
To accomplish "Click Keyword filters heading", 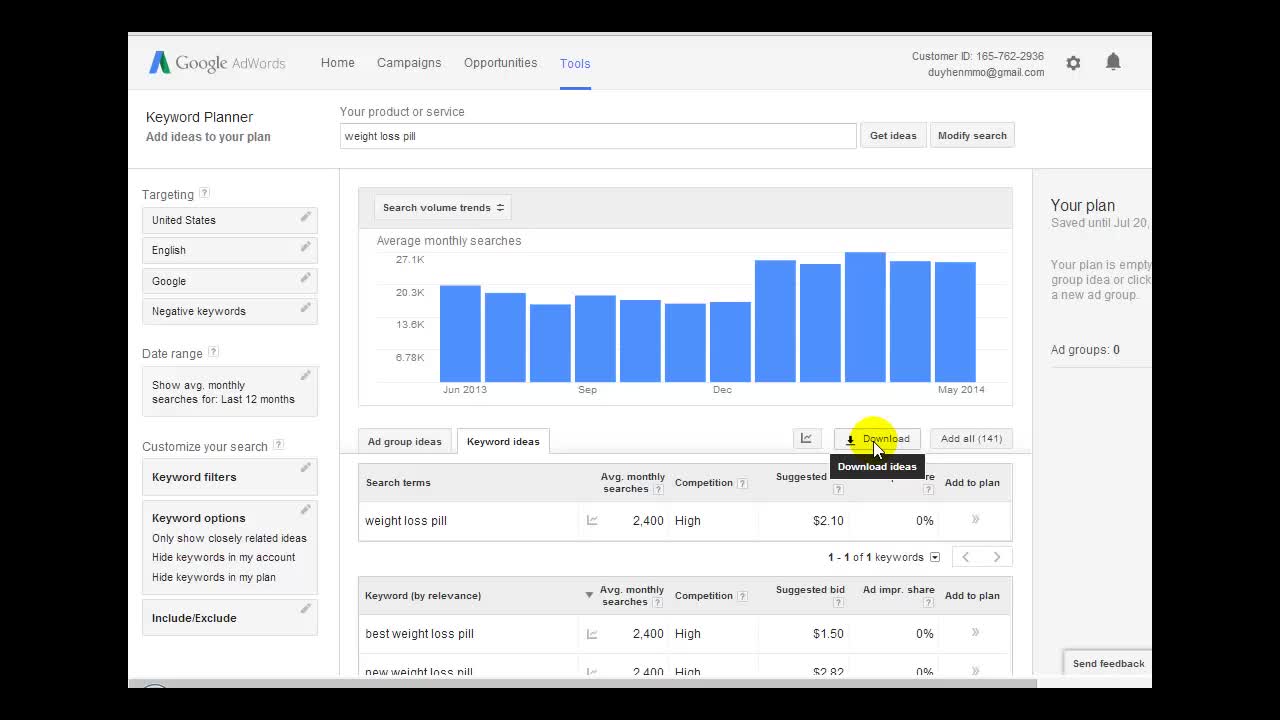I will pyautogui.click(x=194, y=477).
